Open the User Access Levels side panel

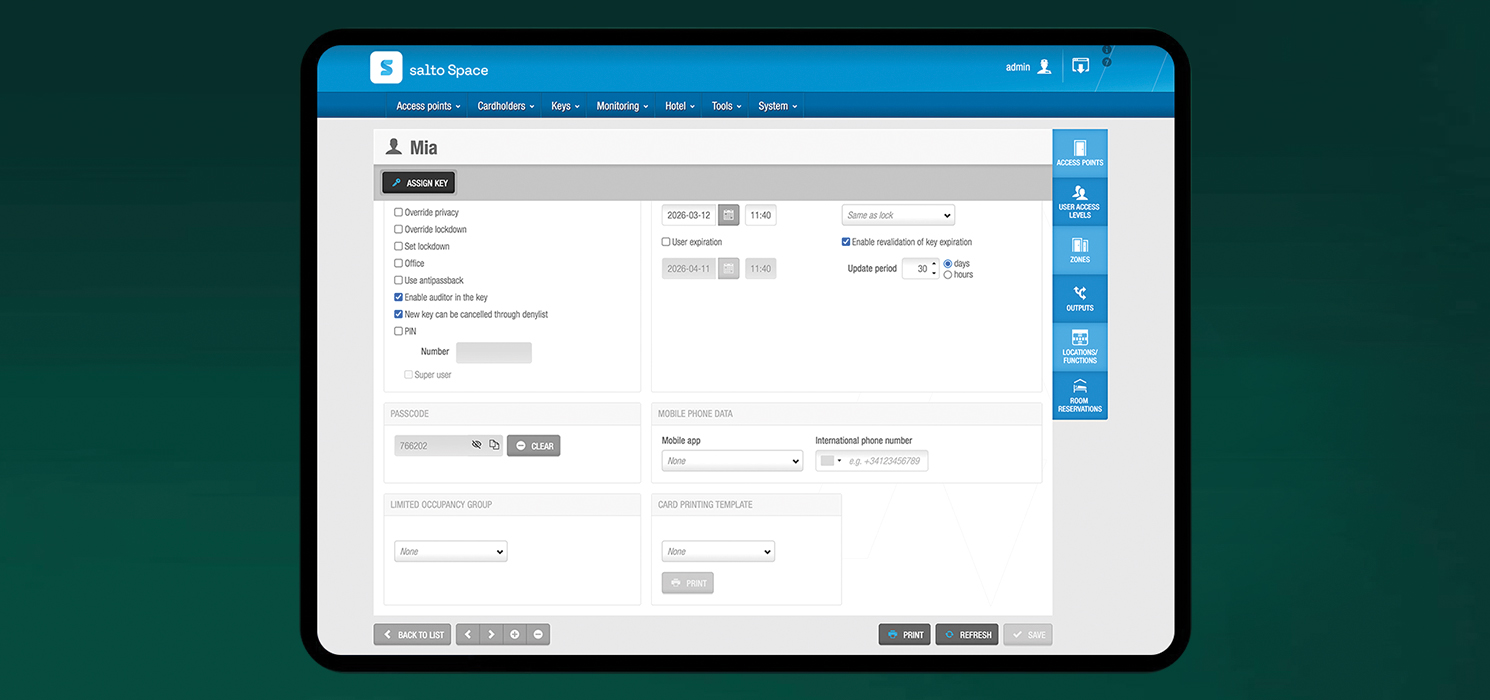[1080, 201]
